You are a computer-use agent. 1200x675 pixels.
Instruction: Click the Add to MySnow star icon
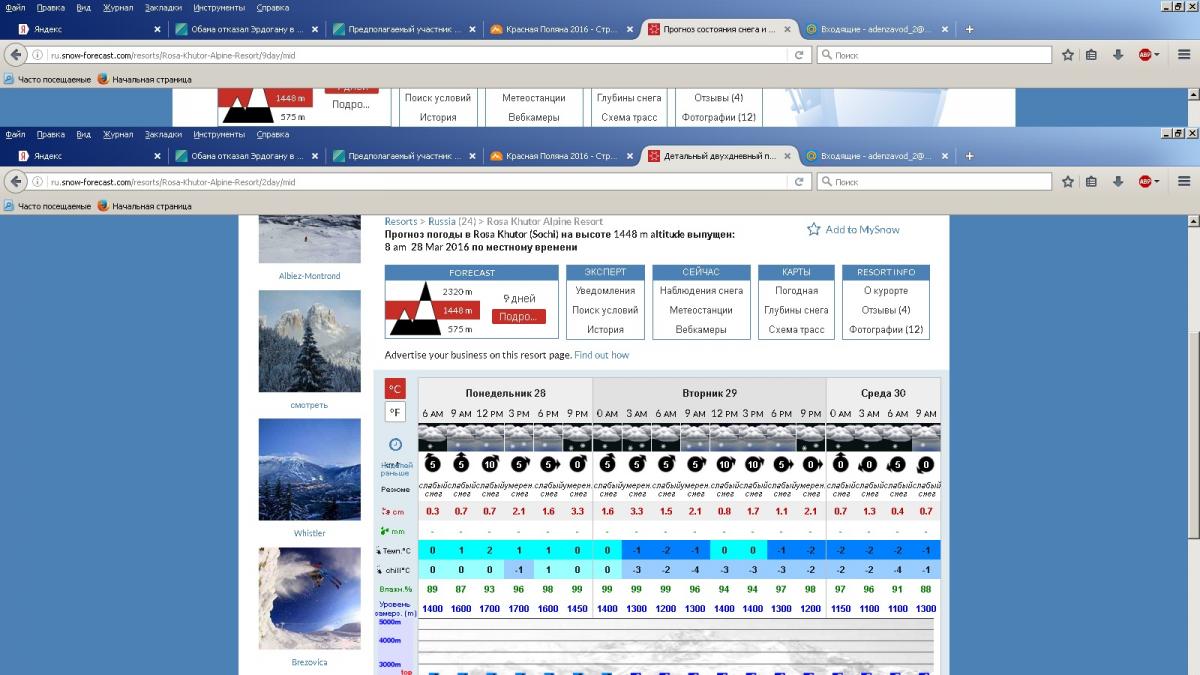point(814,230)
